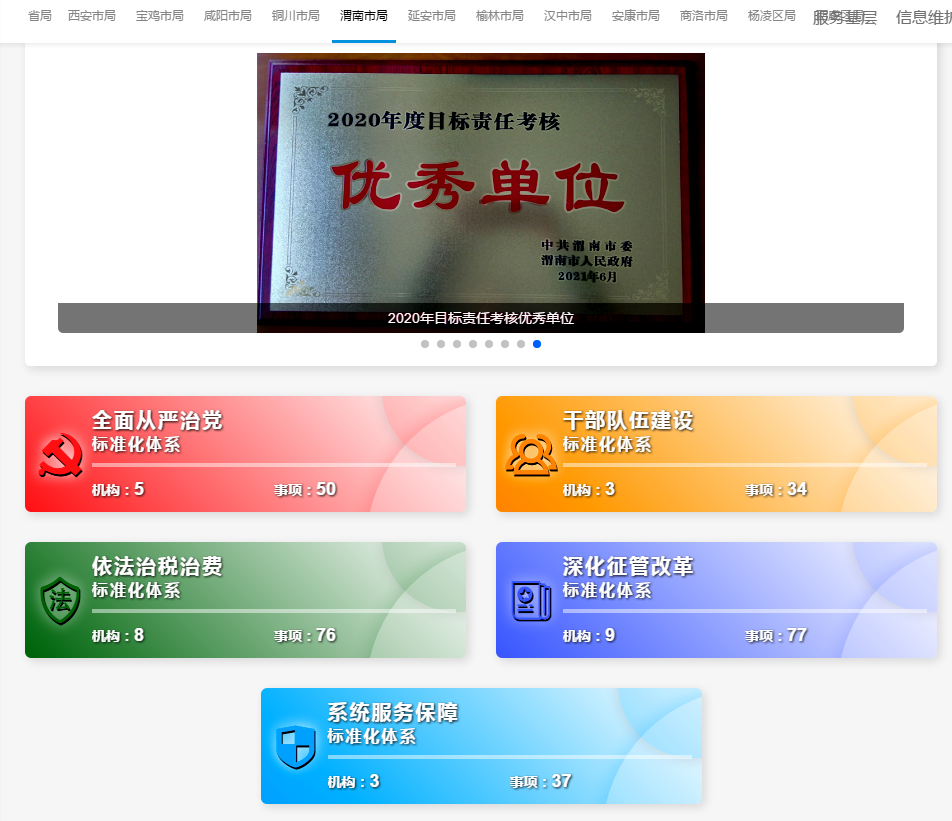
Task: Go to the 商洛市局 tab
Action: tap(704, 16)
